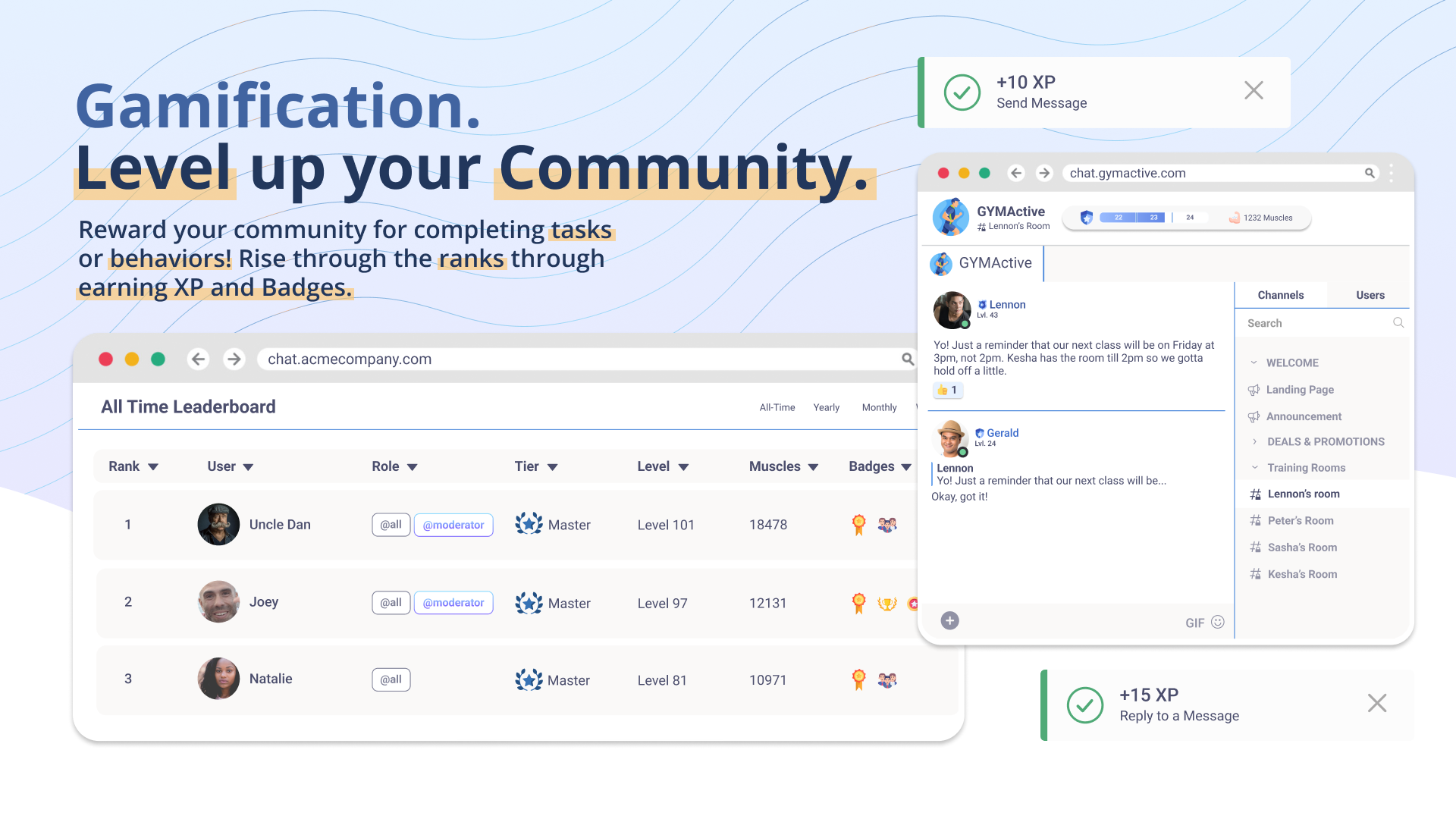The image size is (1456, 819).
Task: Click Uncle Dan's @moderator role tag
Action: [x=453, y=525]
